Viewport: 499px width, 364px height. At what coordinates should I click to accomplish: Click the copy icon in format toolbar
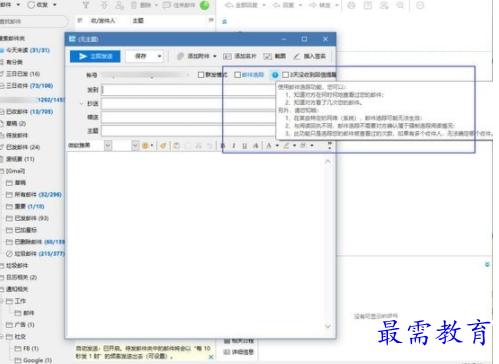click(x=188, y=146)
